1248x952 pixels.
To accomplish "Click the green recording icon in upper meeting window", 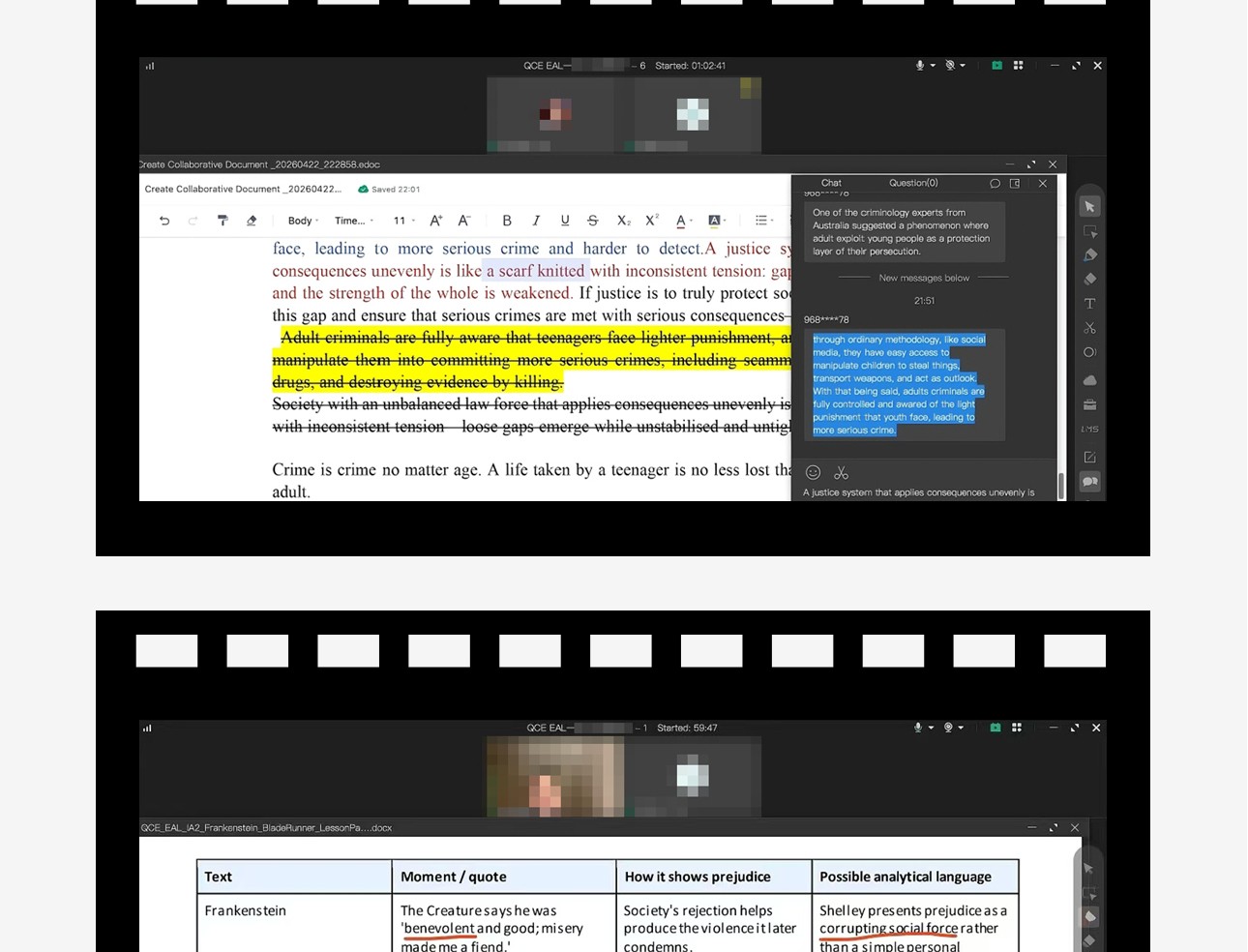I will click(996, 66).
